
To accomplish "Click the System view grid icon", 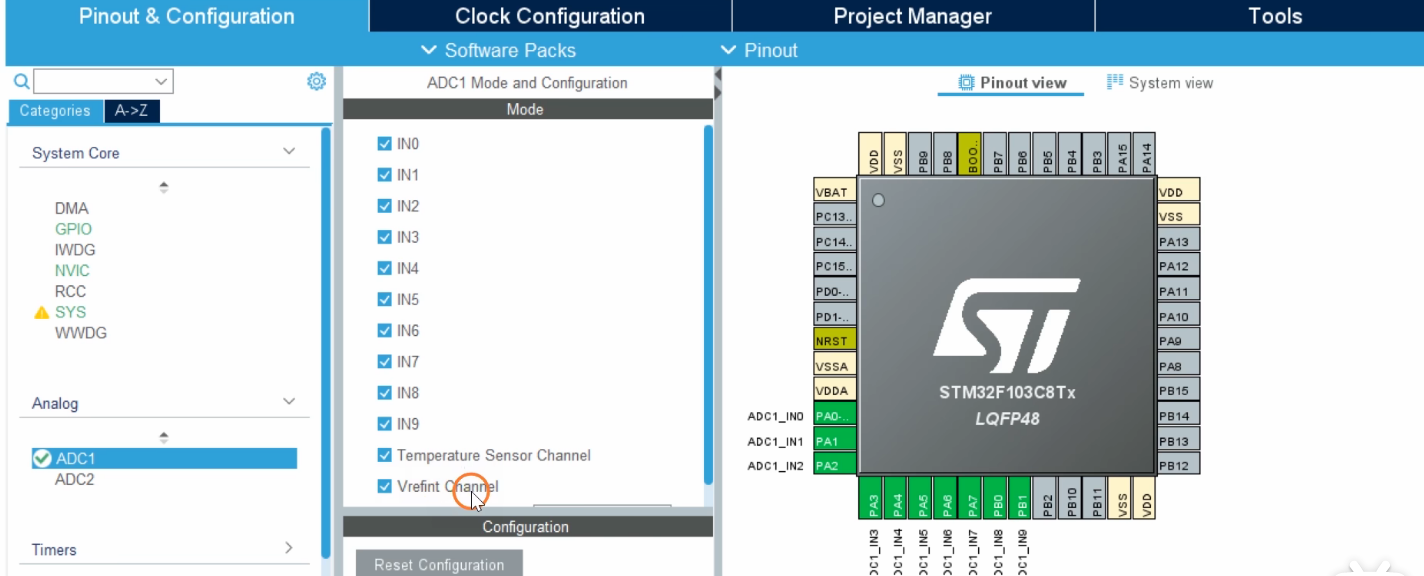I will pyautogui.click(x=1115, y=82).
